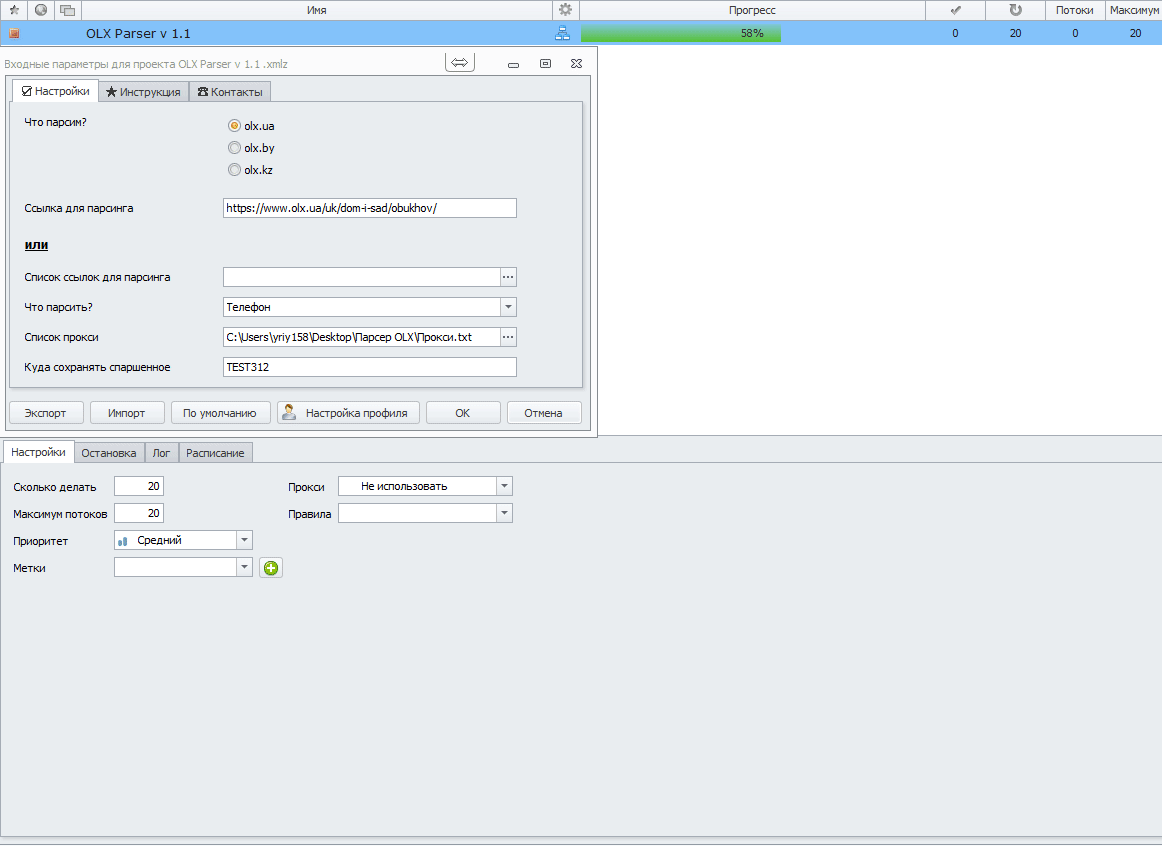Open the Правила dropdown
This screenshot has width=1162, height=846.
[505, 513]
